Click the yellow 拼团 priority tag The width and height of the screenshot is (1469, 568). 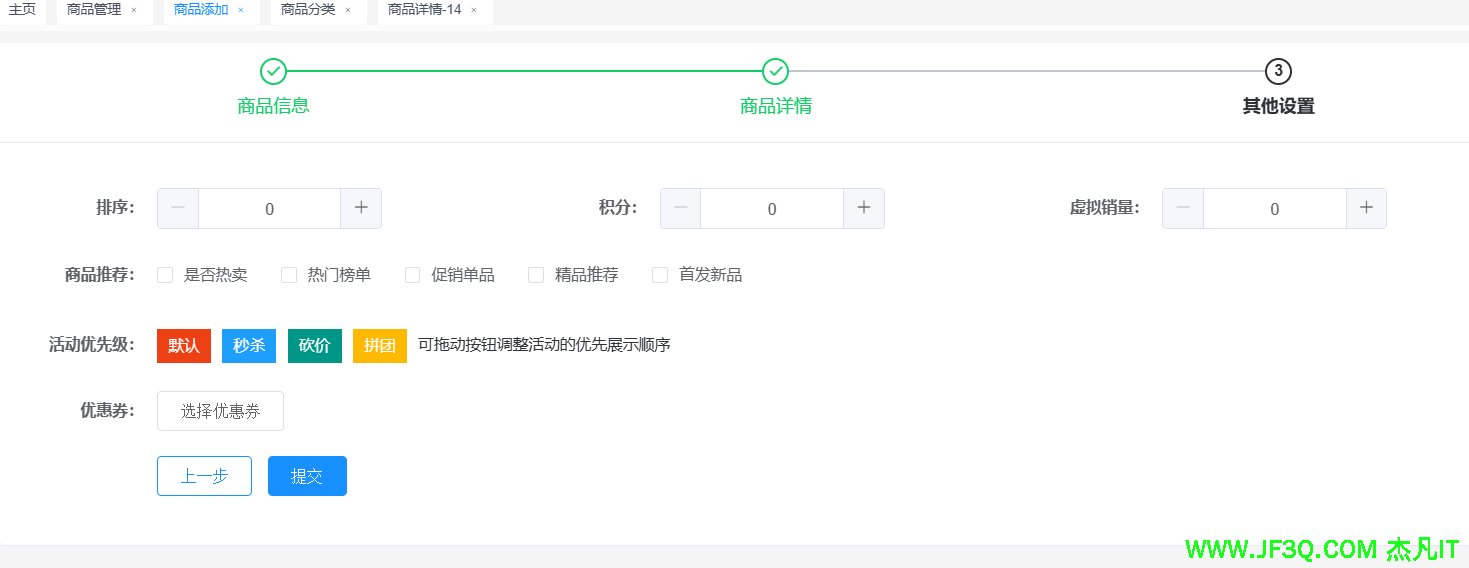(379, 345)
